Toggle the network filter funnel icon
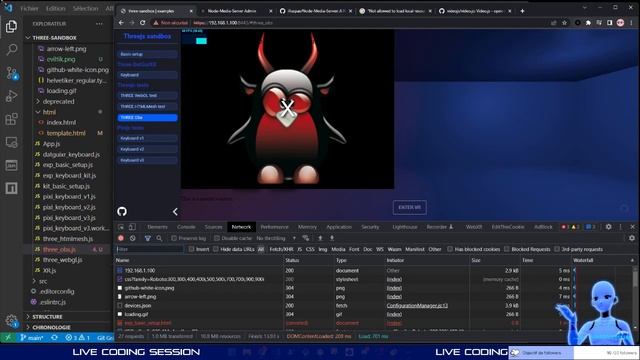The height and width of the screenshot is (360, 640). [147, 238]
